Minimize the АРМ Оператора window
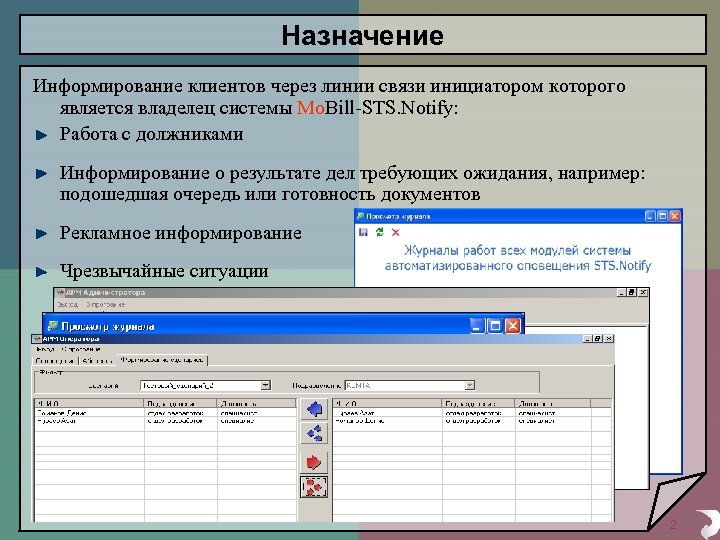This screenshot has width=720, height=540. point(588,339)
